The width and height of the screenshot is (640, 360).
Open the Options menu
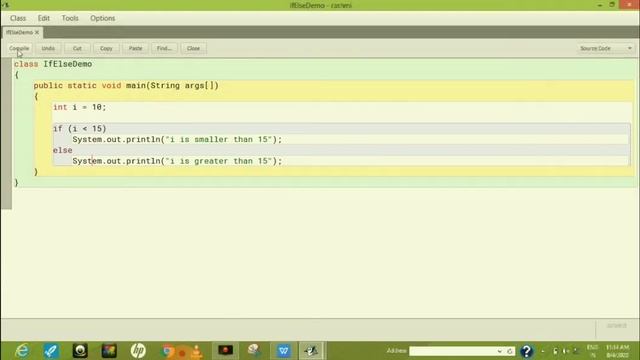(102, 18)
